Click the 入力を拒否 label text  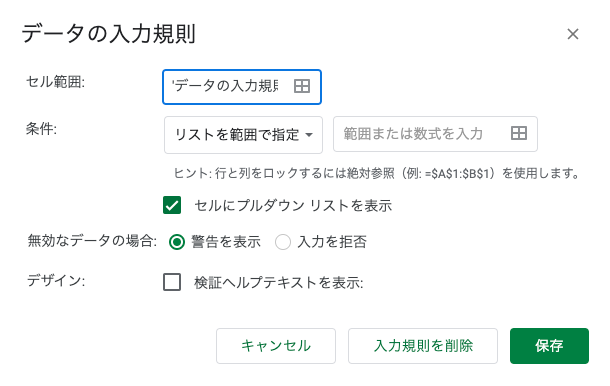pyautogui.click(x=332, y=242)
